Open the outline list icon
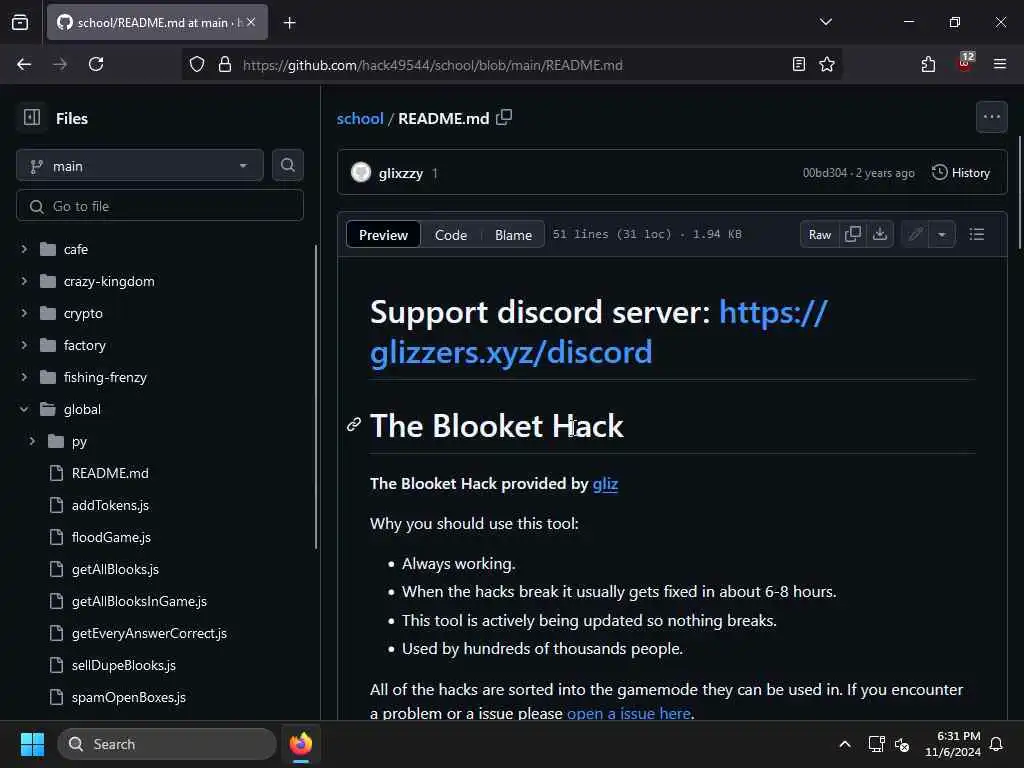Viewport: 1024px width, 768px height. pos(976,234)
